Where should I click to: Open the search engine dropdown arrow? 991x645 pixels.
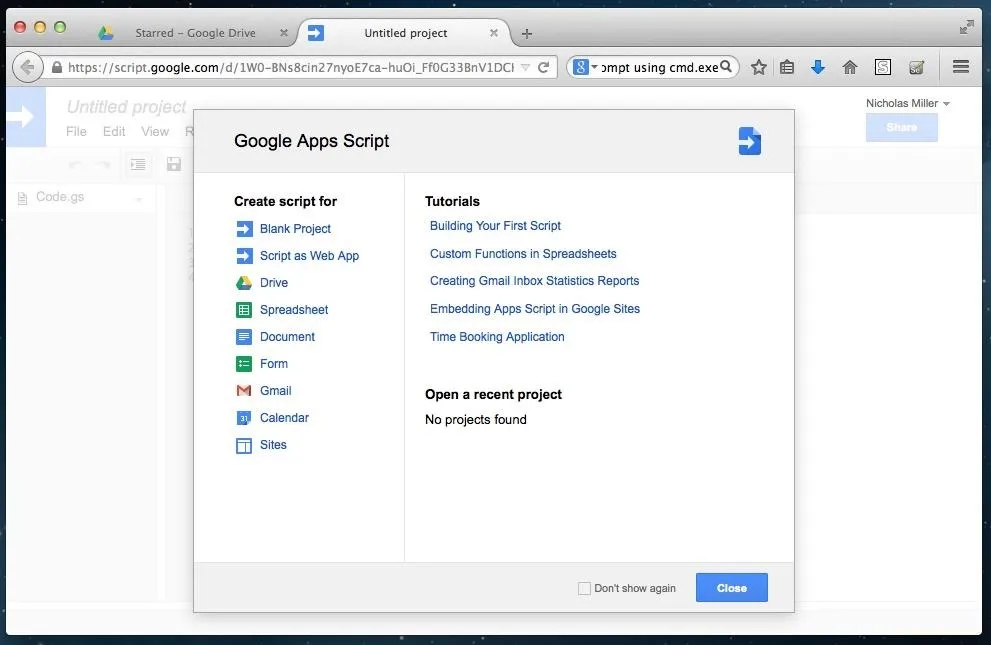594,67
